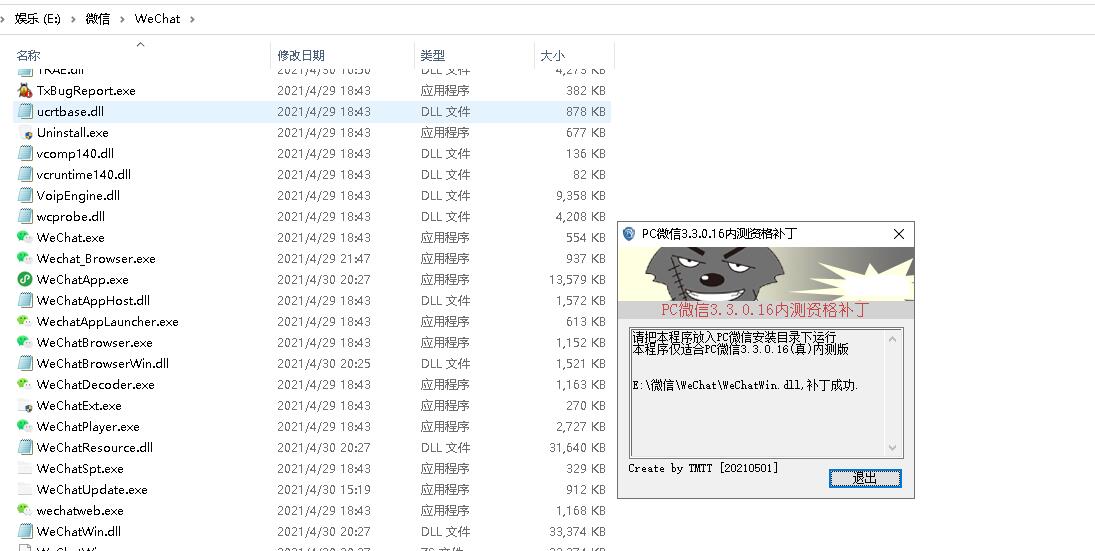The height and width of the screenshot is (551, 1095).
Task: Click the 13,579 KB size cell
Action: (x=577, y=279)
